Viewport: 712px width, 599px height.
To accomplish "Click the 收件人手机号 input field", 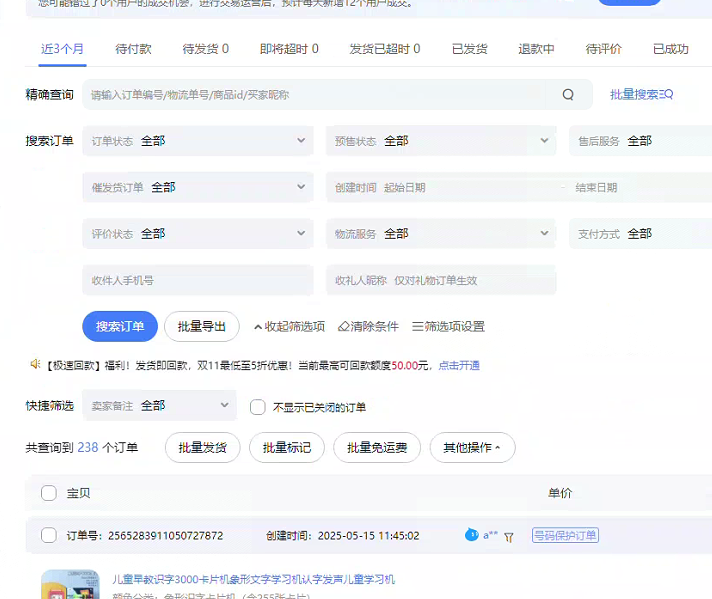I will coord(197,280).
